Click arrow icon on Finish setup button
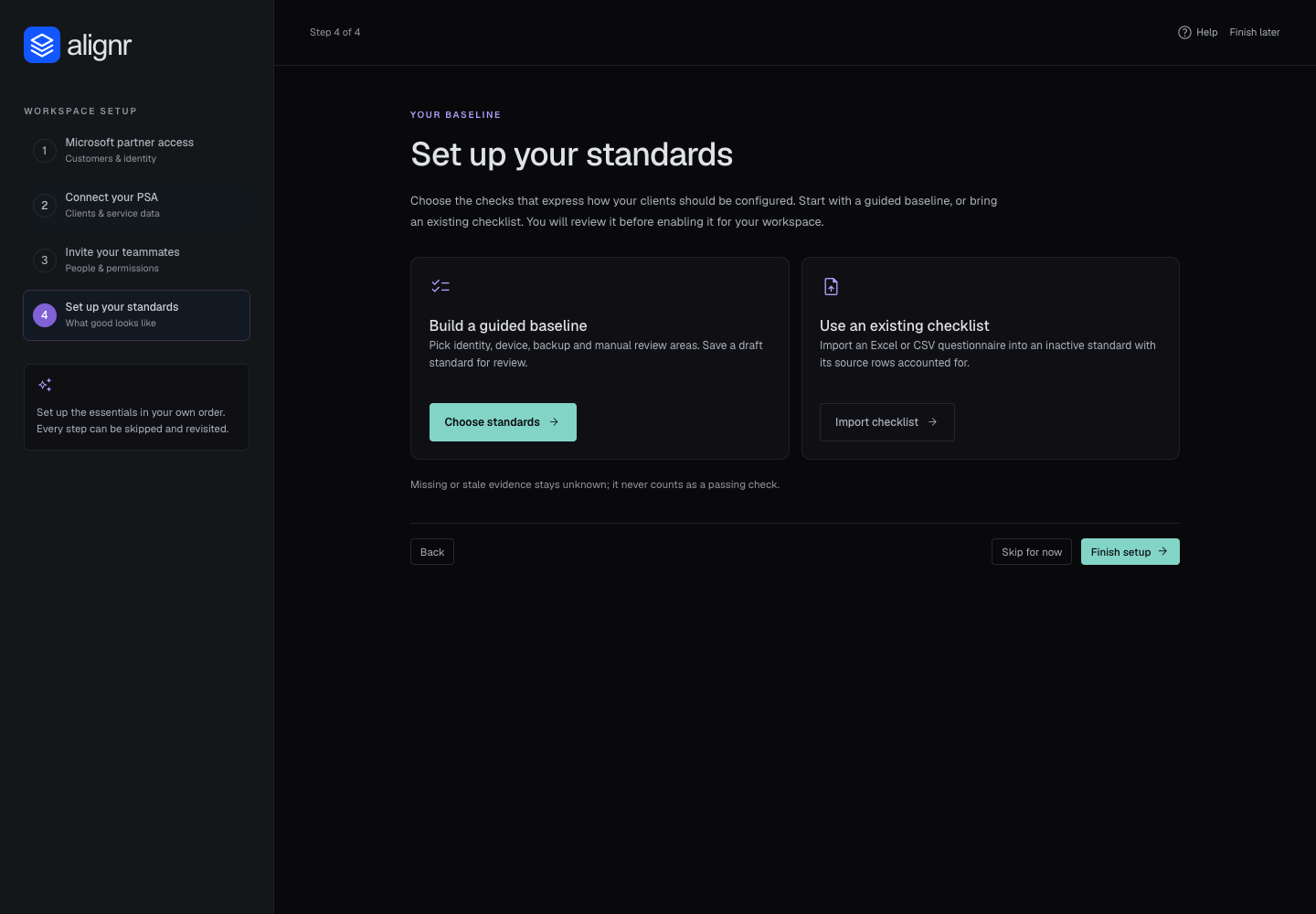The height and width of the screenshot is (914, 1316). click(x=1162, y=551)
